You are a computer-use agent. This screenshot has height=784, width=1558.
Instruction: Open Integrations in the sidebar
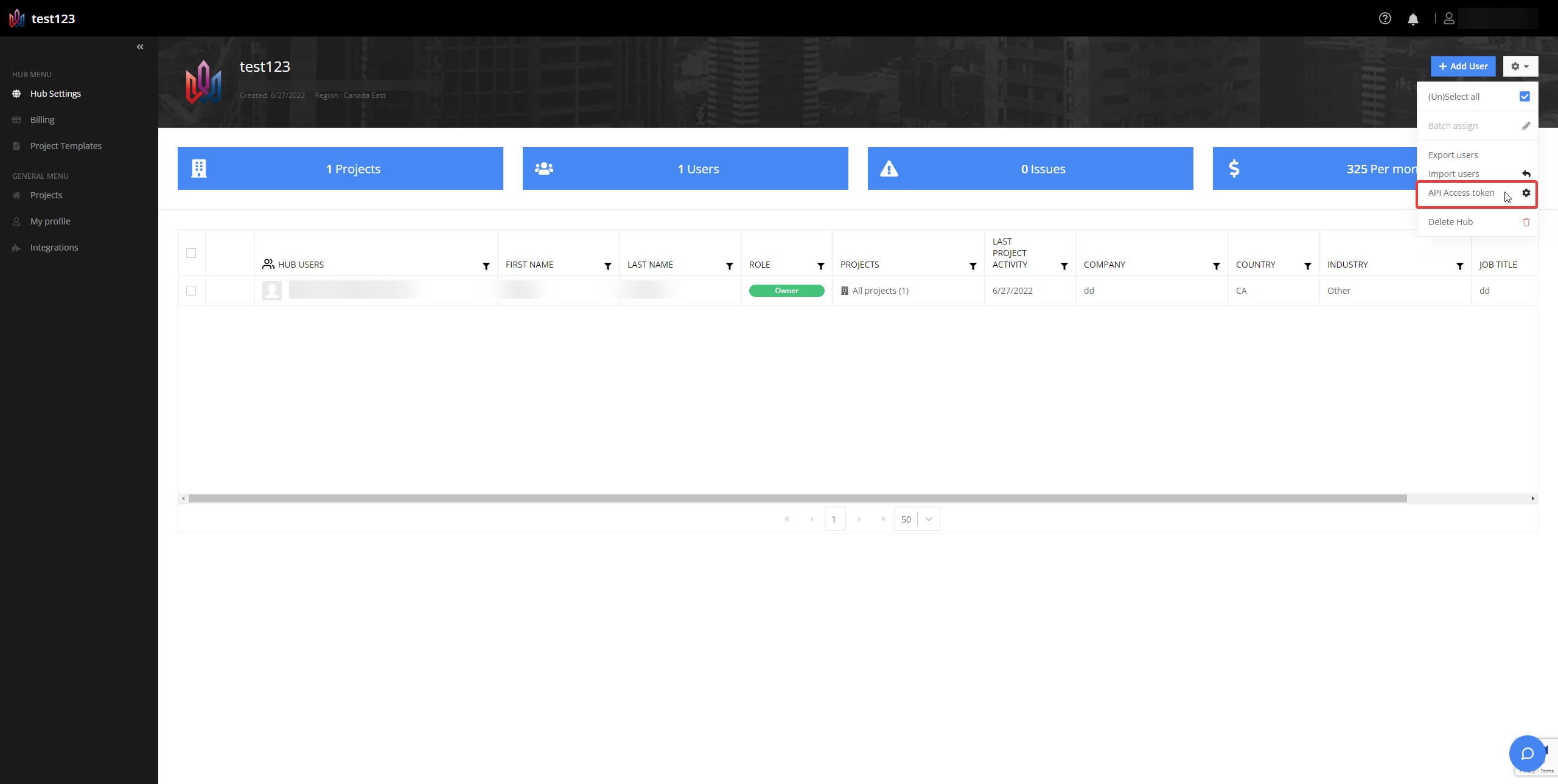pos(54,248)
